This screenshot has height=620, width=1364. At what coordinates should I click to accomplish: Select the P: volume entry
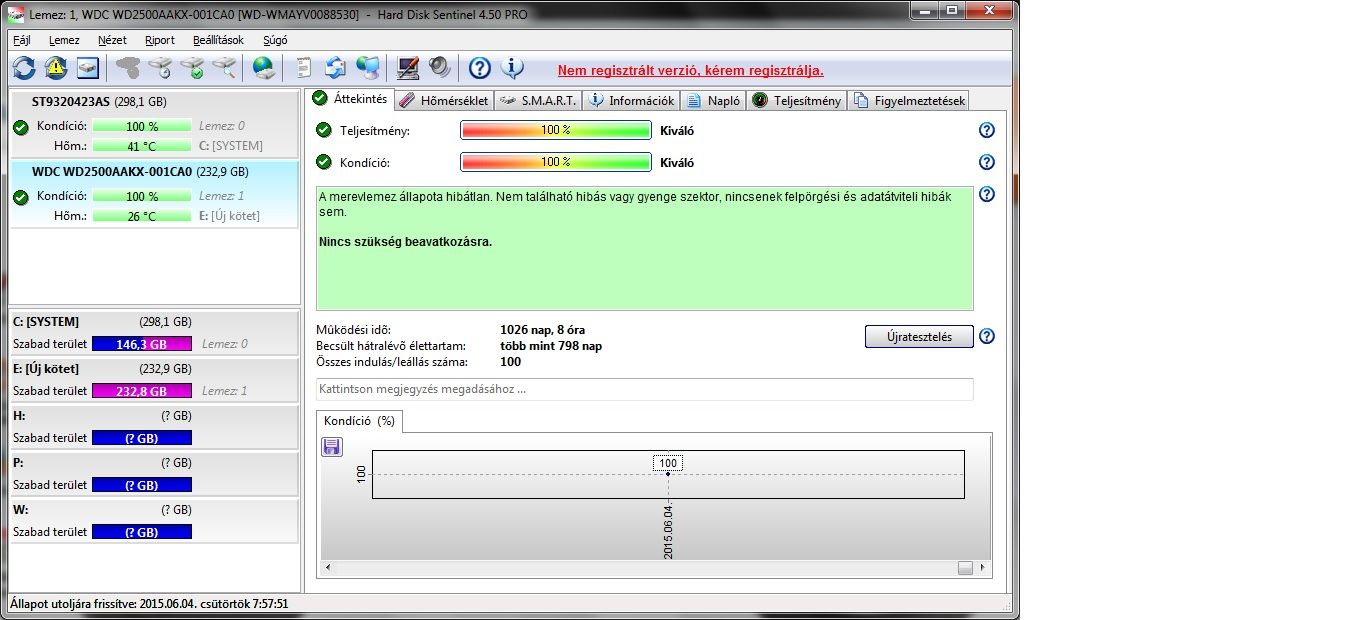(x=154, y=474)
